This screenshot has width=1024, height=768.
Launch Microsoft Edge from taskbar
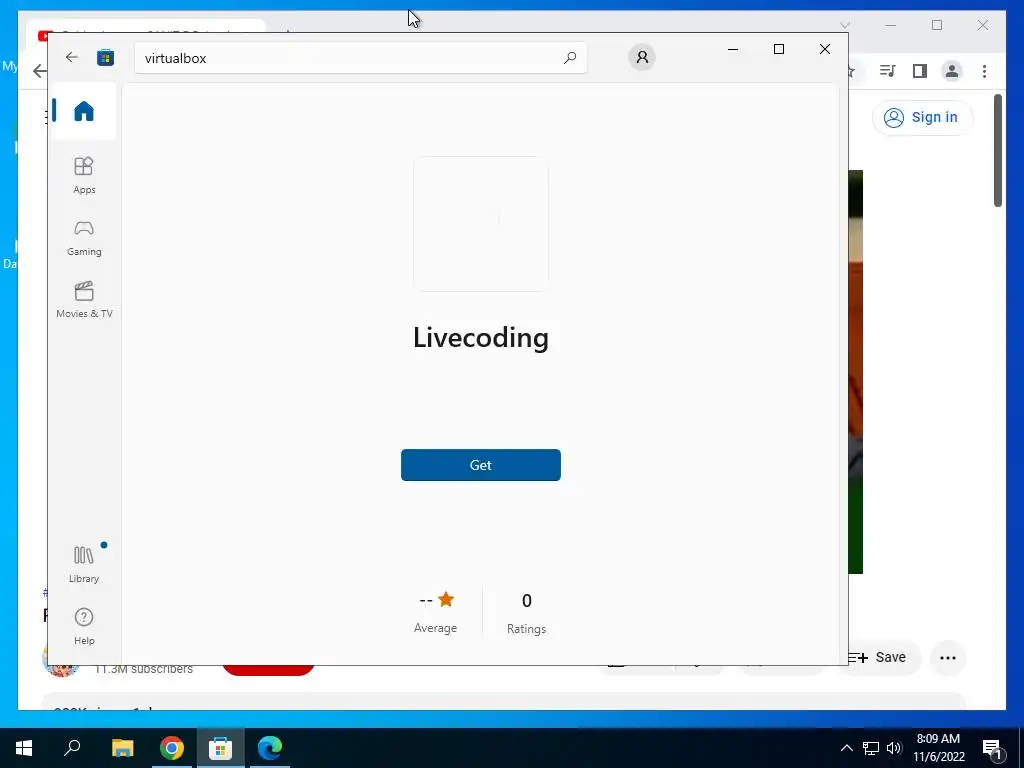270,748
